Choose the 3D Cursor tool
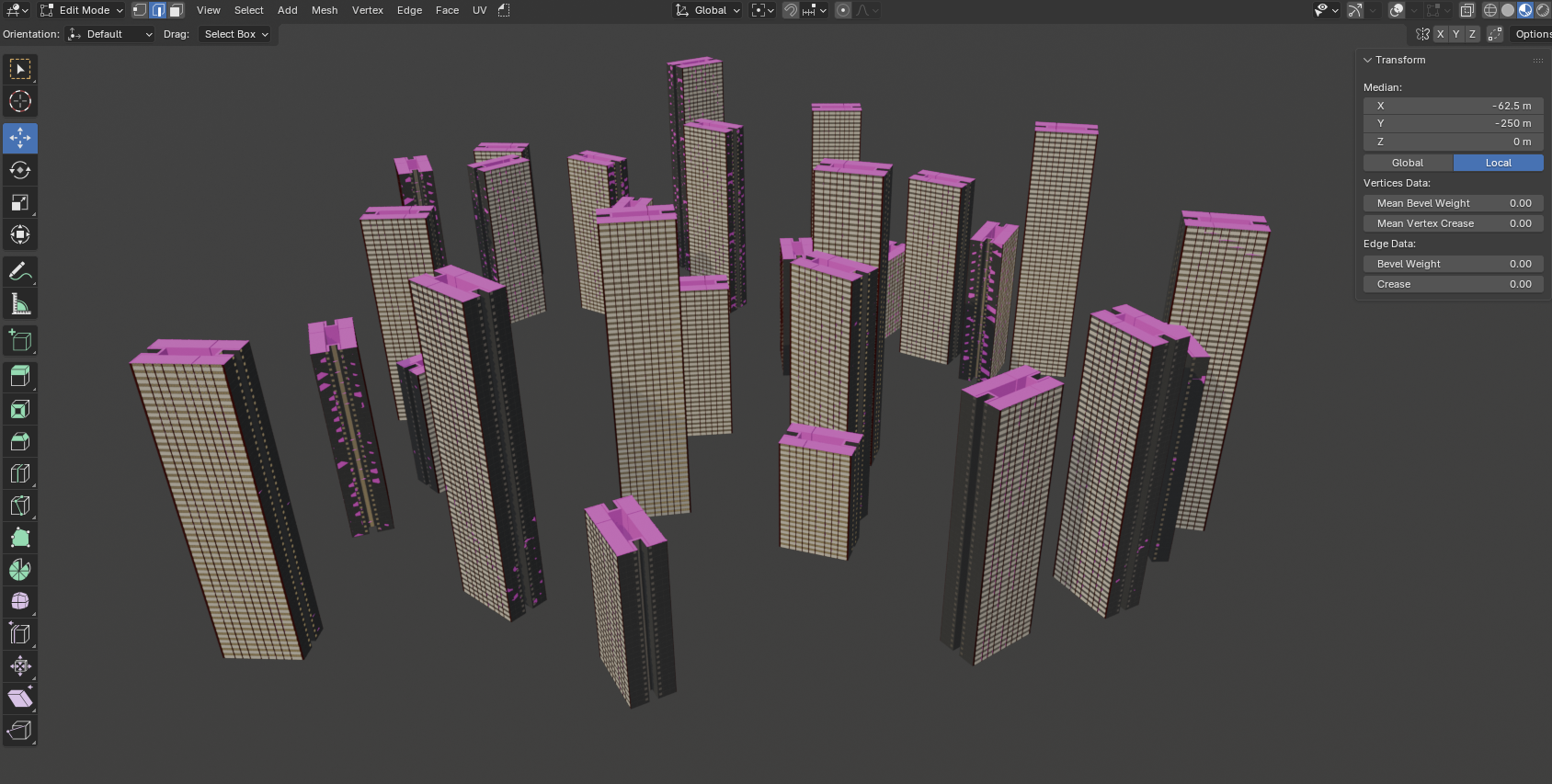 pyautogui.click(x=20, y=102)
